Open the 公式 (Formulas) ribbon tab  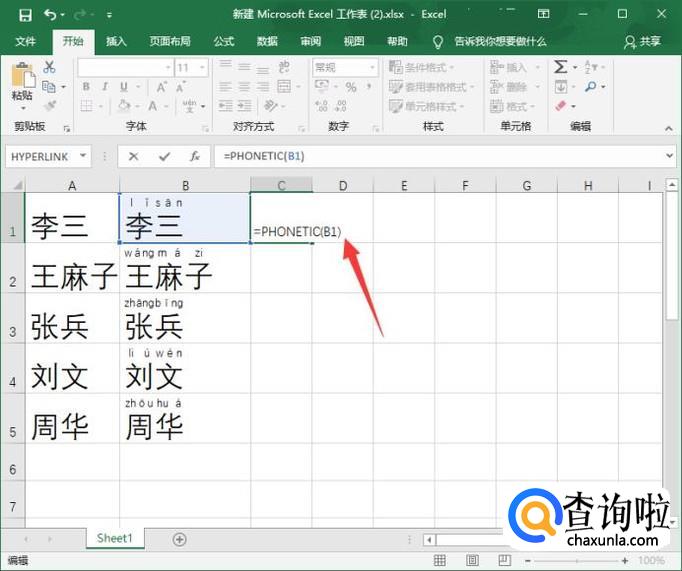coord(224,41)
